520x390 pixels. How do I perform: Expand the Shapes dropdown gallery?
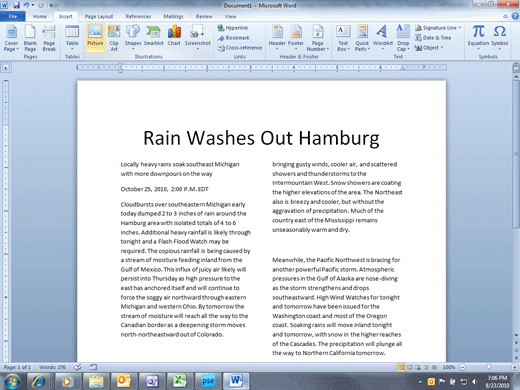[x=133, y=37]
